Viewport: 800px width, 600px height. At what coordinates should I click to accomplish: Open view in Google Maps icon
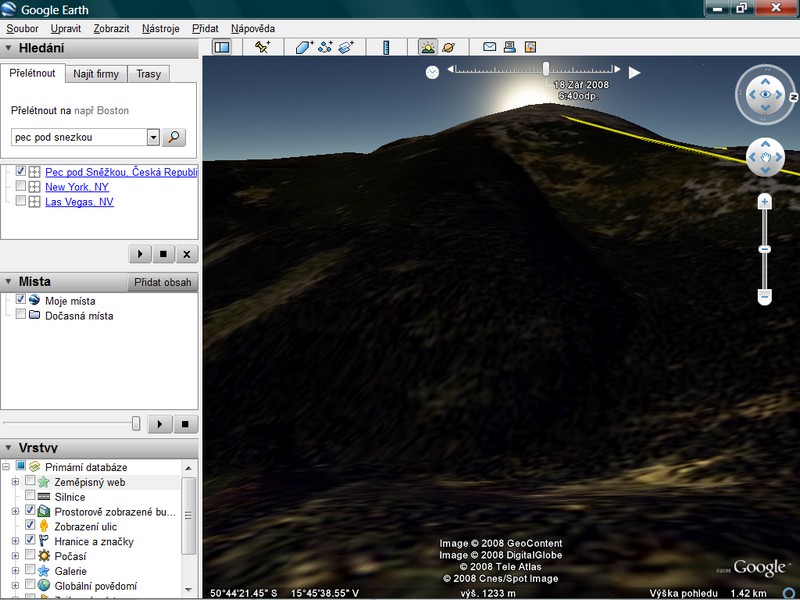pyautogui.click(x=531, y=47)
